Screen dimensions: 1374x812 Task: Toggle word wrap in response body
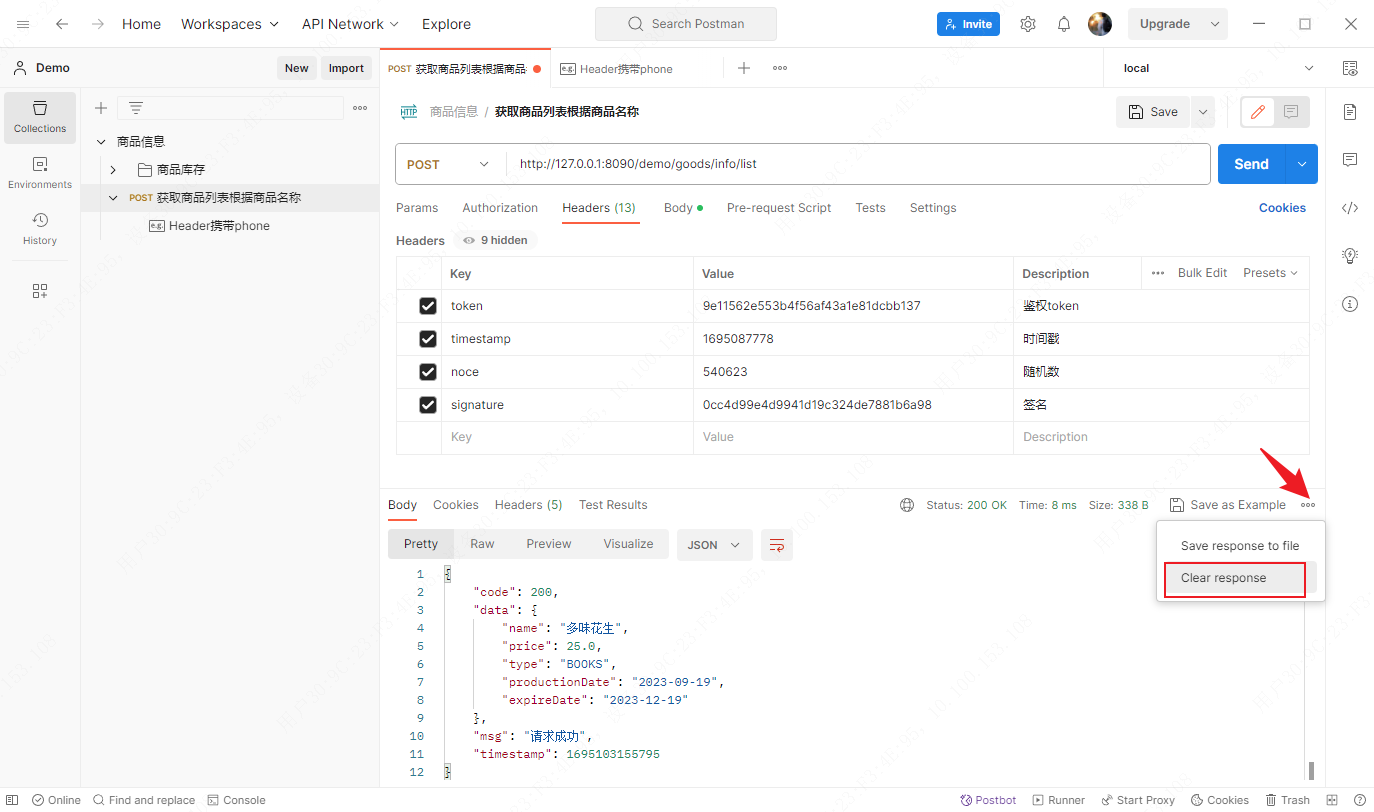(777, 545)
